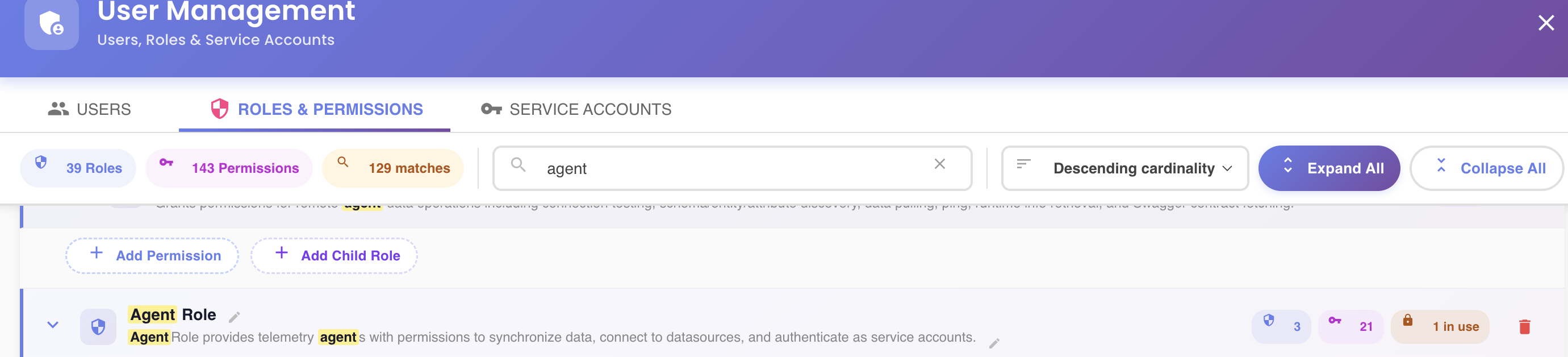Click the Collapse All button
Image resolution: width=1568 pixels, height=357 pixels.
[x=1486, y=168]
